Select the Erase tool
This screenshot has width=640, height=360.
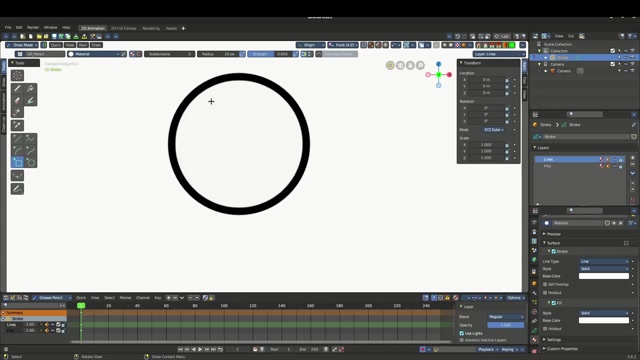18,100
